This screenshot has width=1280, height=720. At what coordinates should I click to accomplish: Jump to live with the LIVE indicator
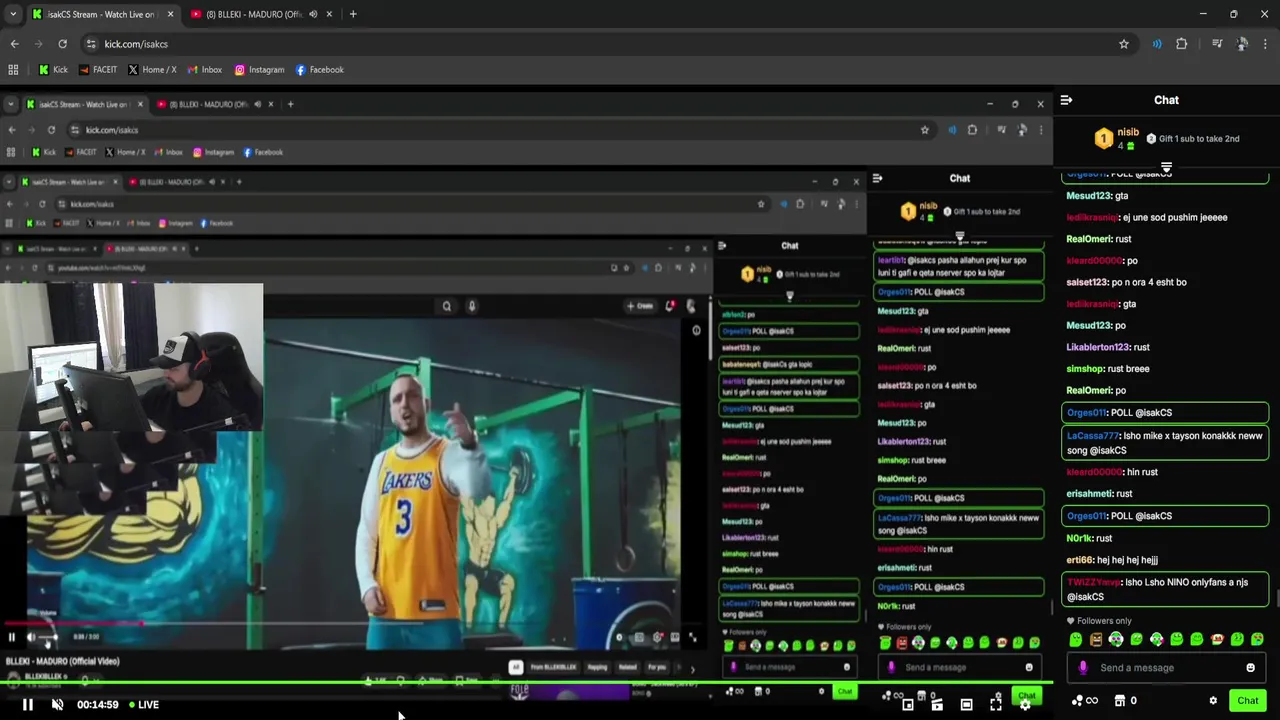143,705
